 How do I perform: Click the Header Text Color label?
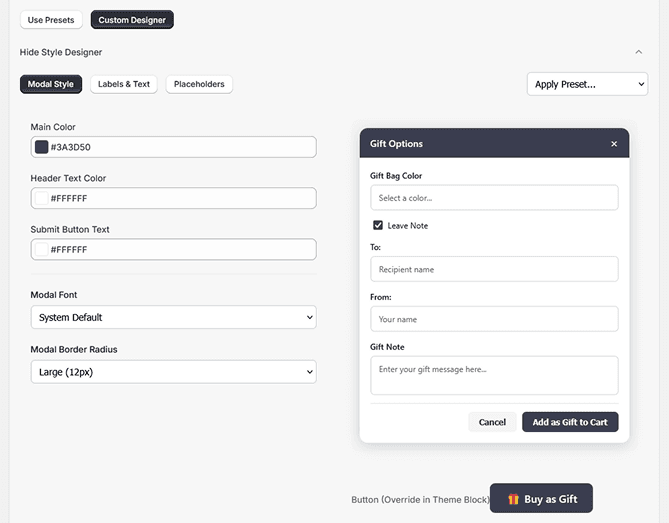pyautogui.click(x=68, y=178)
